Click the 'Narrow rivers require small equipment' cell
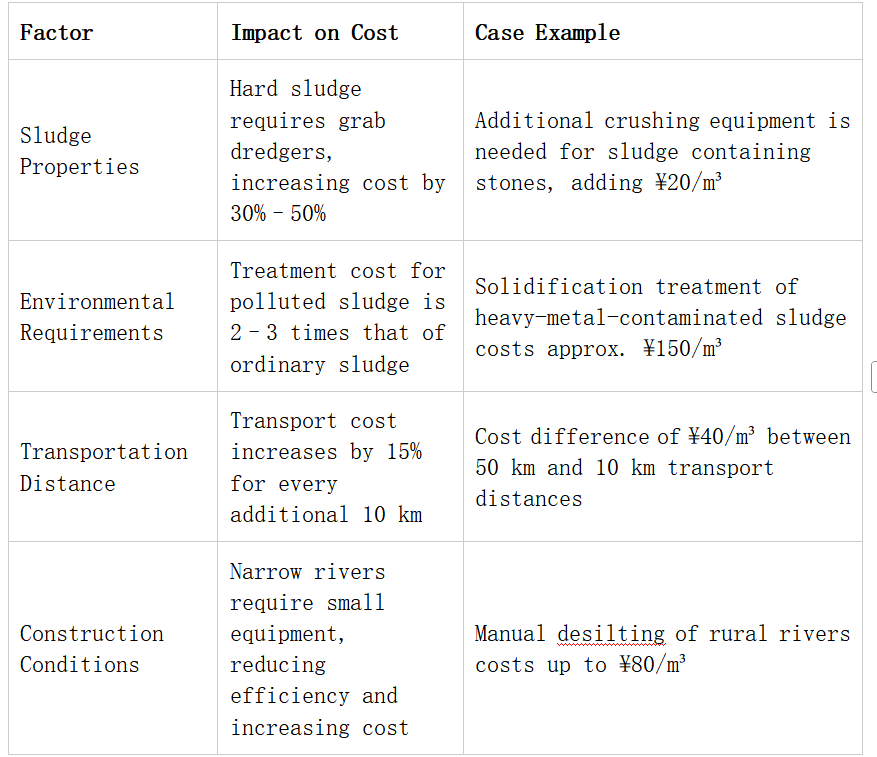The width and height of the screenshot is (877, 757). (x=340, y=648)
